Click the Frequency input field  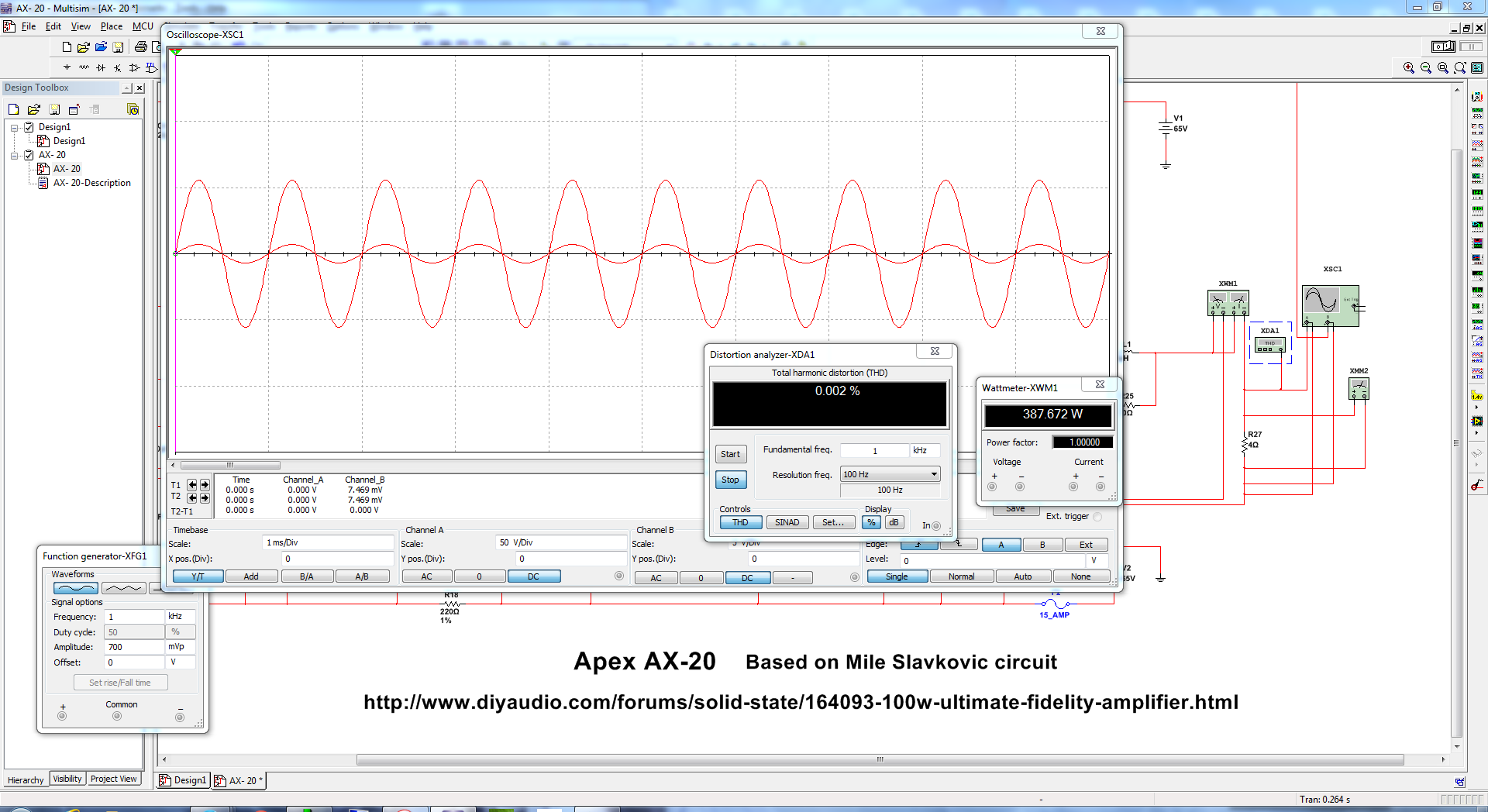point(134,617)
